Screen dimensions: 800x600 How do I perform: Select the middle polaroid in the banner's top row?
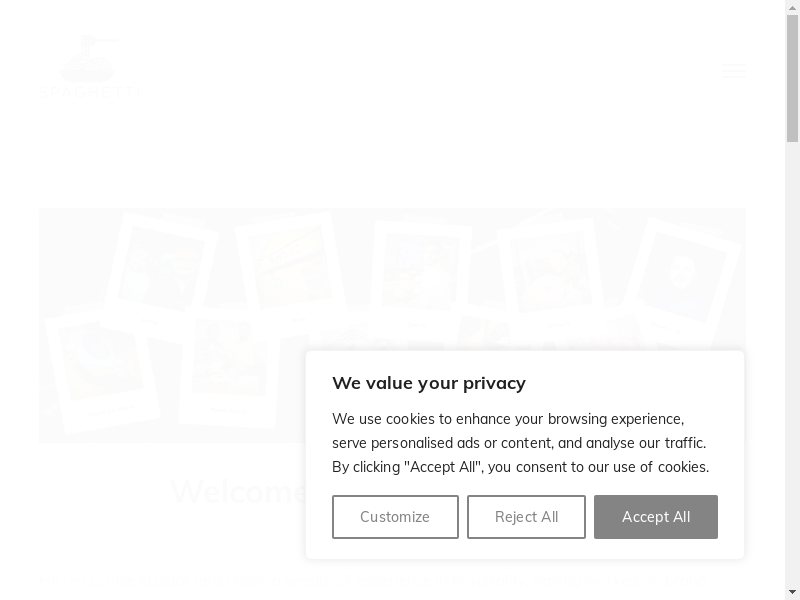click(420, 270)
